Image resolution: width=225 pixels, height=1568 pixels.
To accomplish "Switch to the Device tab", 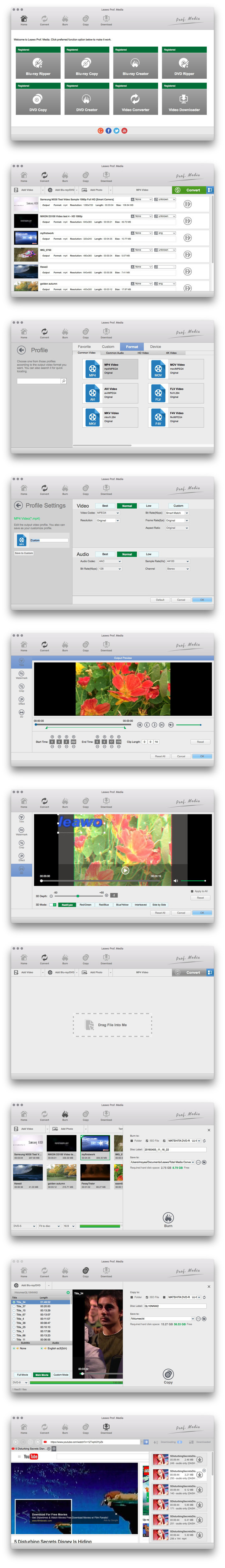I will (x=156, y=346).
